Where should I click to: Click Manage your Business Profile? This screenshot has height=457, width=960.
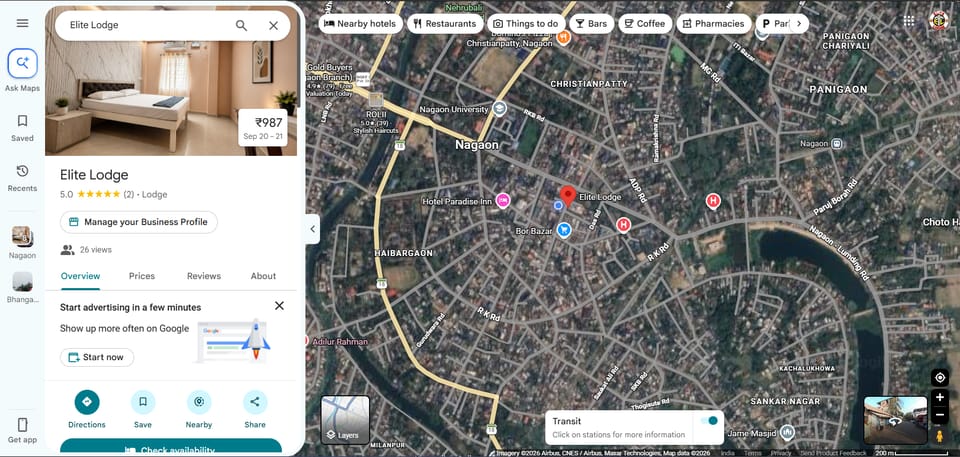click(x=139, y=222)
